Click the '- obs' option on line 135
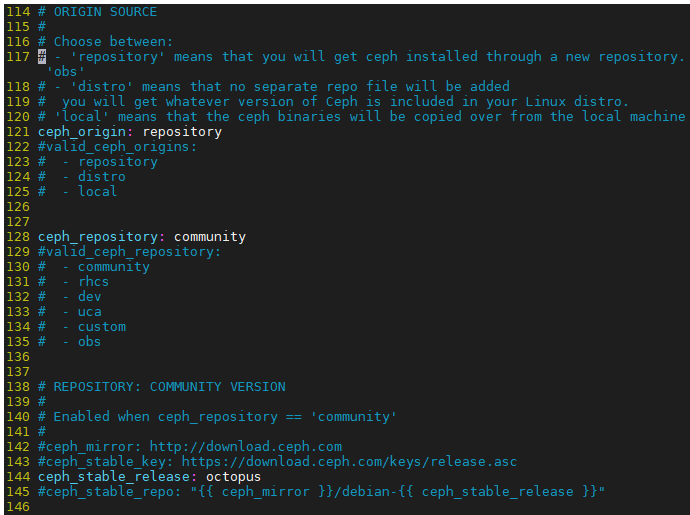 (x=81, y=342)
